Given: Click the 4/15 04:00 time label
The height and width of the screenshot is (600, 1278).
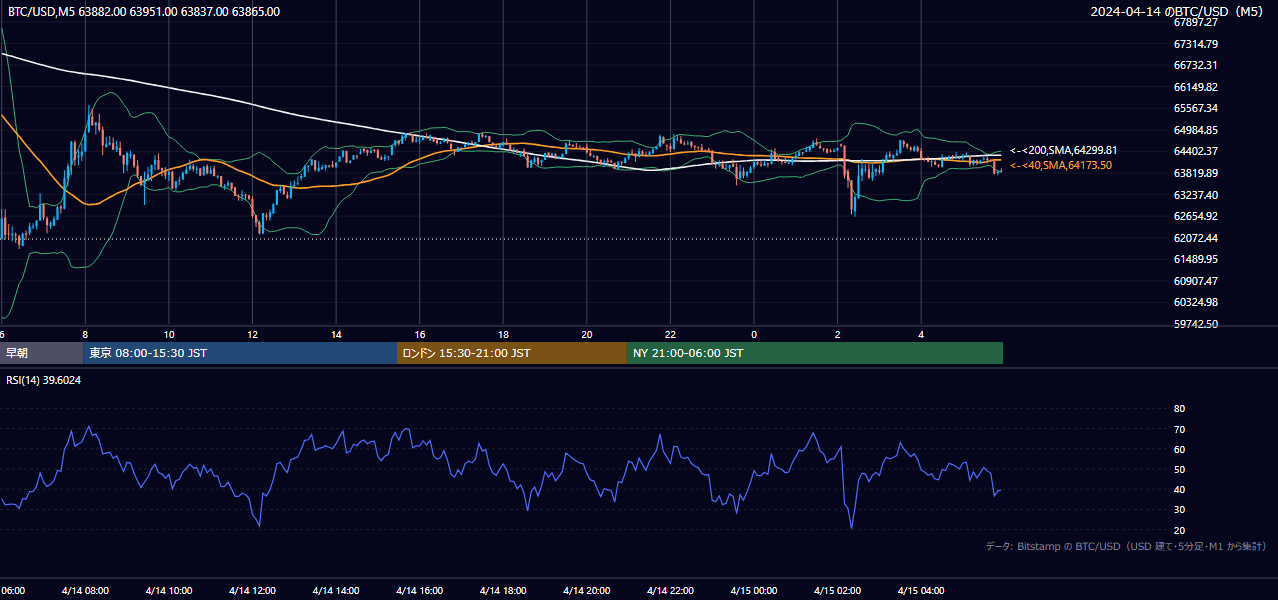Looking at the screenshot, I should tap(921, 591).
